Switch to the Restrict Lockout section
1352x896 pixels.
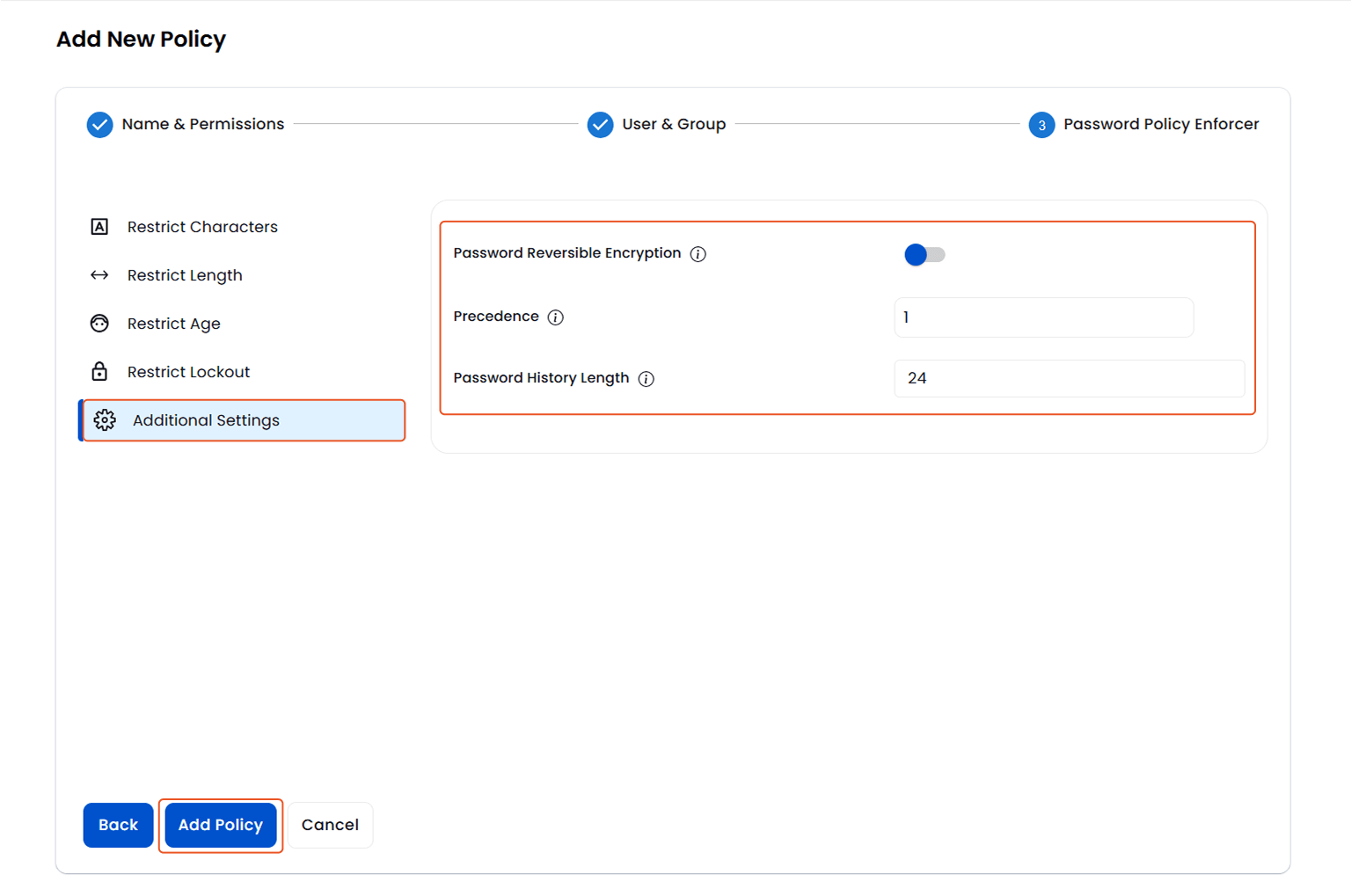click(x=188, y=371)
